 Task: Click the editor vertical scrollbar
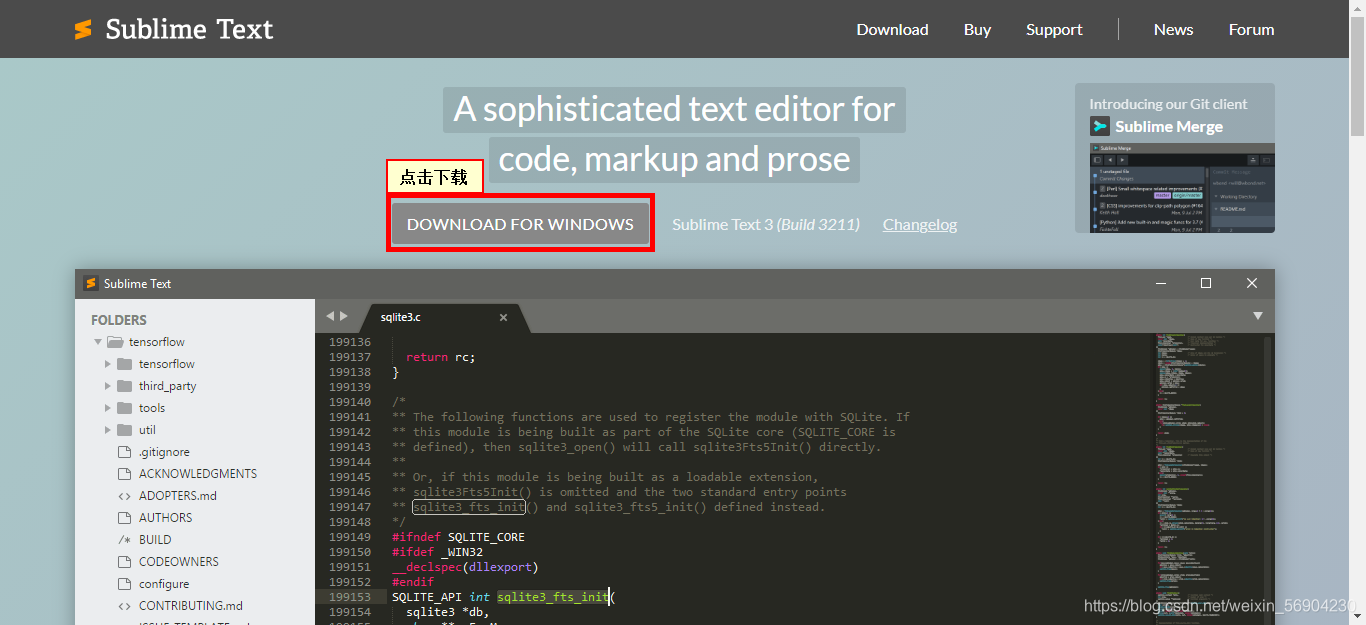[1268, 479]
